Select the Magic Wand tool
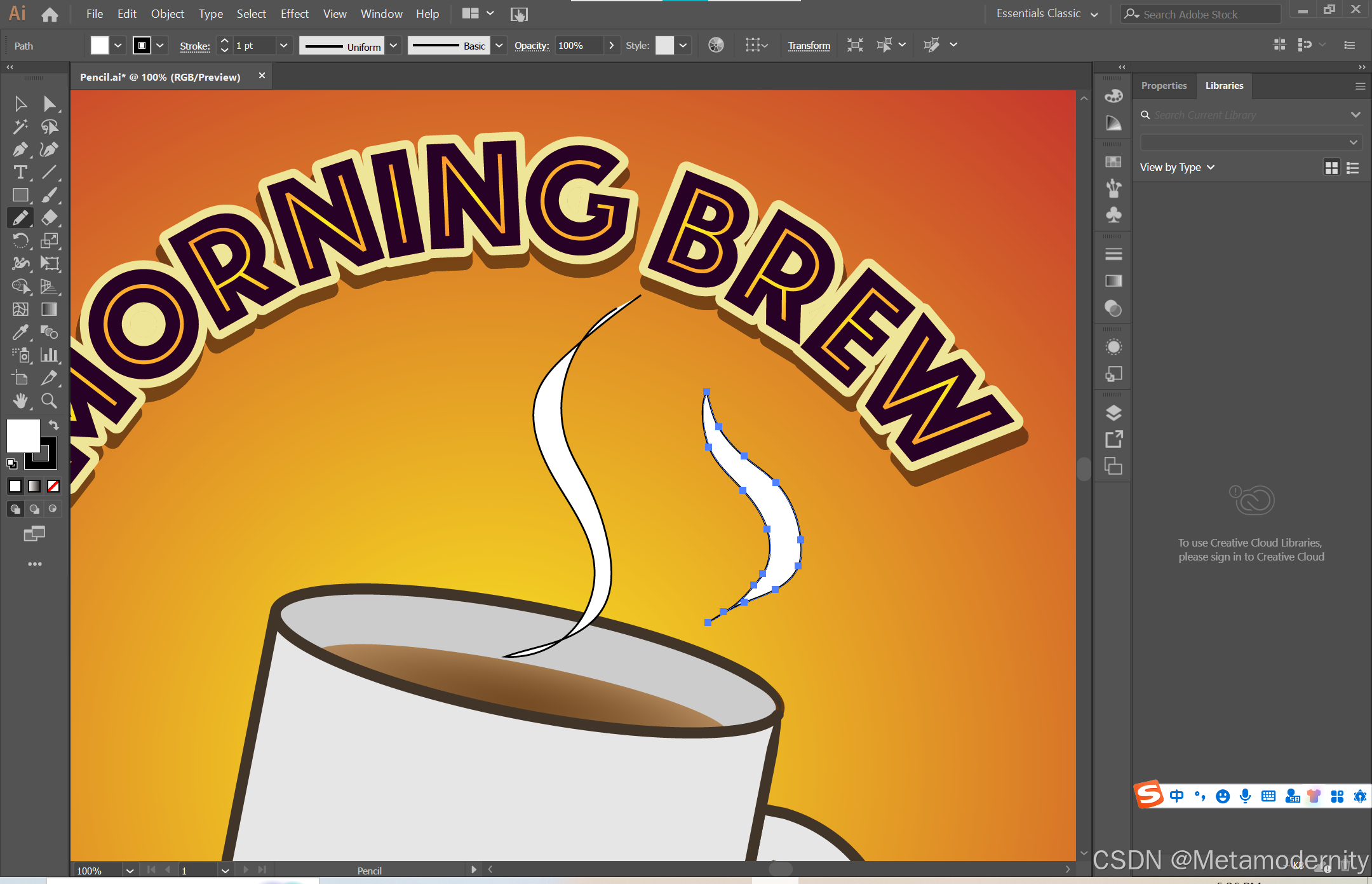 20,126
